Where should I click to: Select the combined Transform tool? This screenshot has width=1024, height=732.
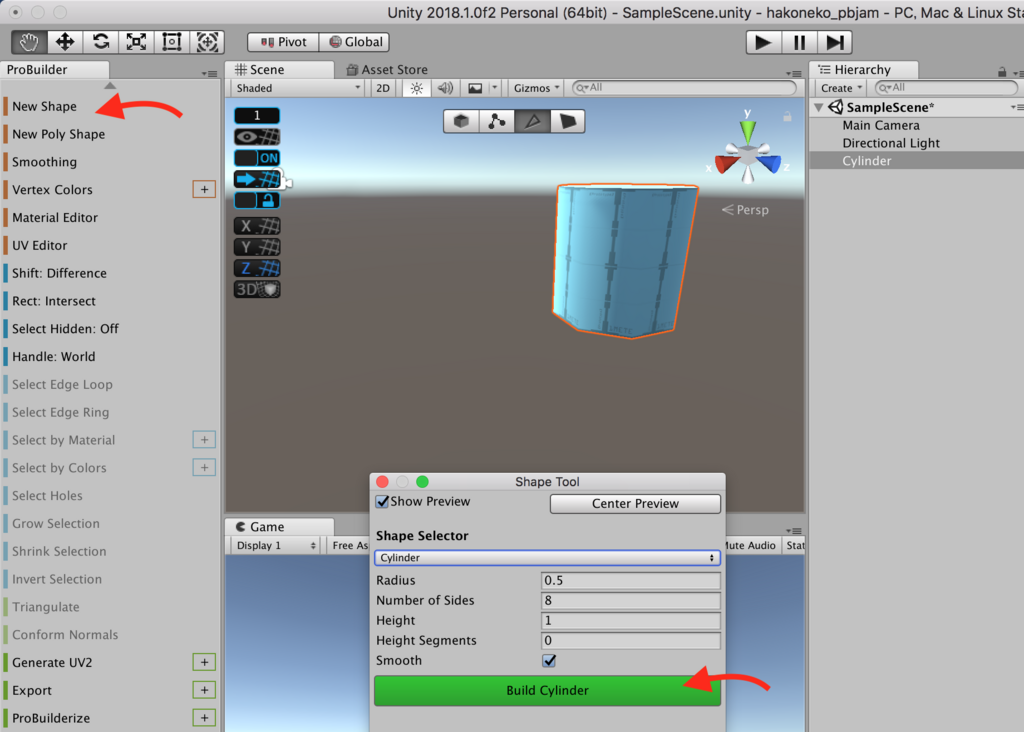click(x=207, y=42)
